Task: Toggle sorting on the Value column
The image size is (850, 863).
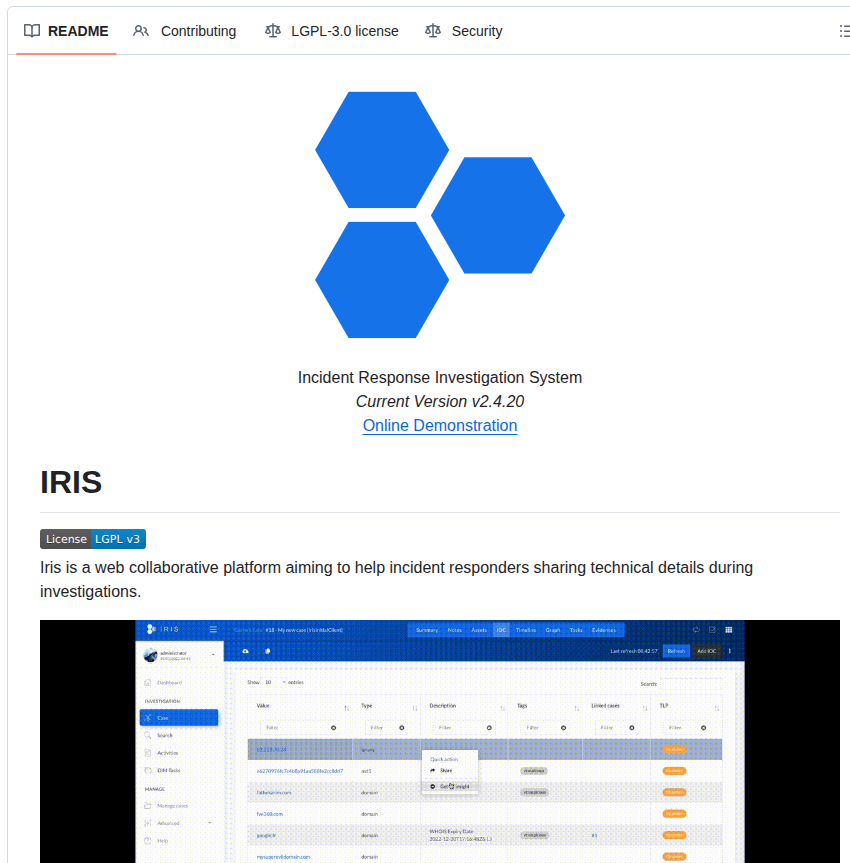Action: pyautogui.click(x=346, y=708)
